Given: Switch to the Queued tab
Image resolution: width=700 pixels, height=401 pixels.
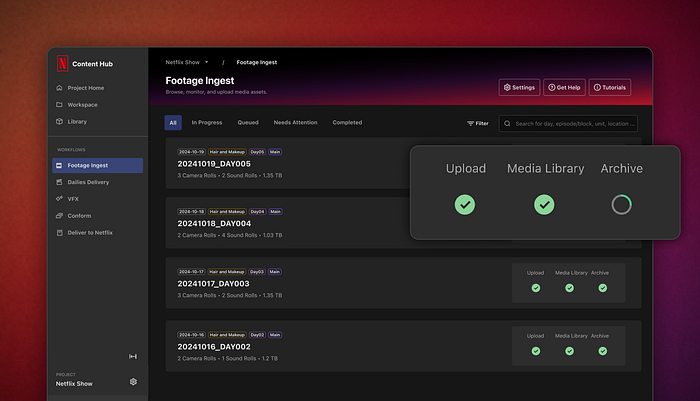Looking at the screenshot, I should point(248,122).
